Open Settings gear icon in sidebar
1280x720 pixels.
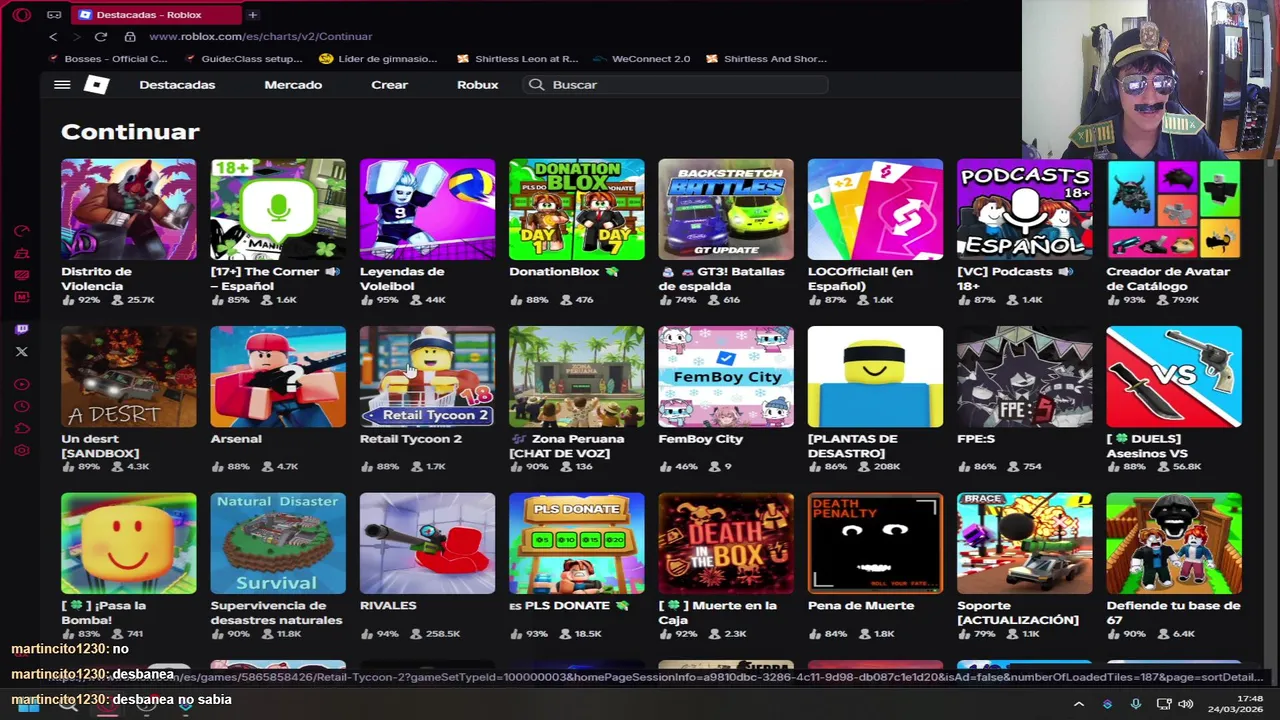tap(22, 450)
